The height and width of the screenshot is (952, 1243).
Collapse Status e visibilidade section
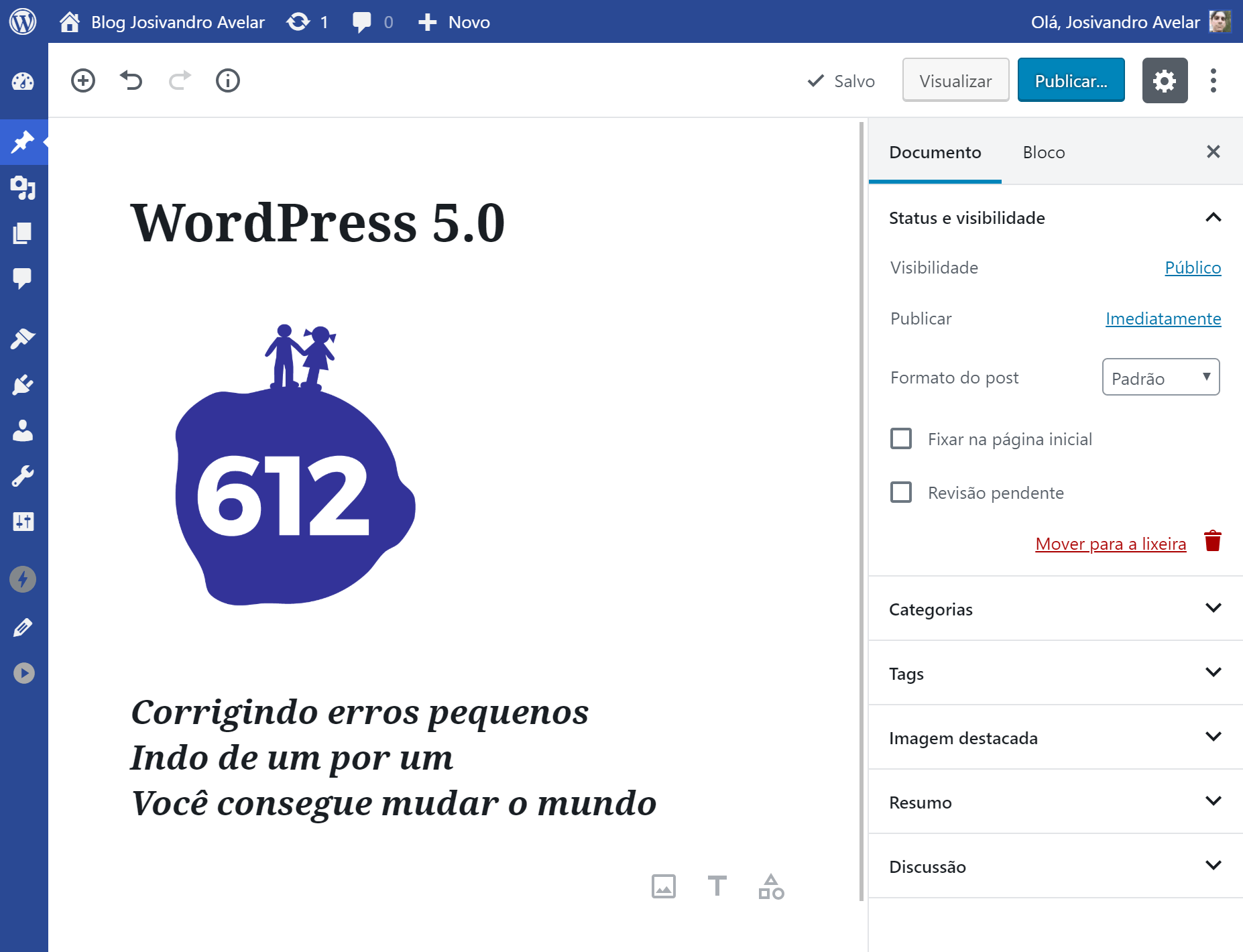click(1056, 218)
